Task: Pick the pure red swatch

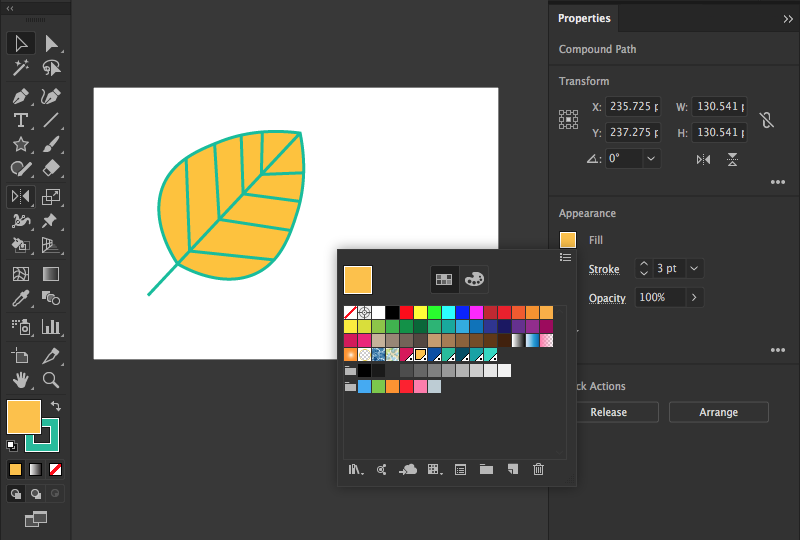Action: pos(406,312)
